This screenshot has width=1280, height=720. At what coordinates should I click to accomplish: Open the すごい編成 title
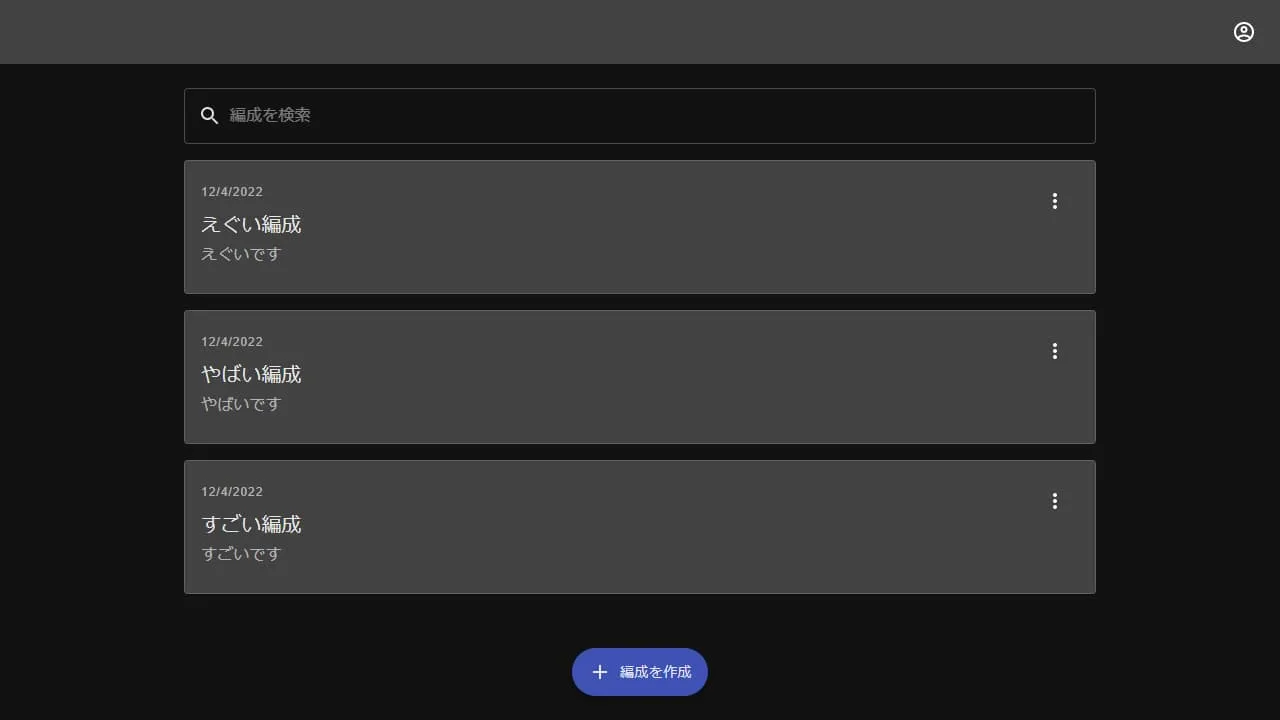tap(251, 524)
